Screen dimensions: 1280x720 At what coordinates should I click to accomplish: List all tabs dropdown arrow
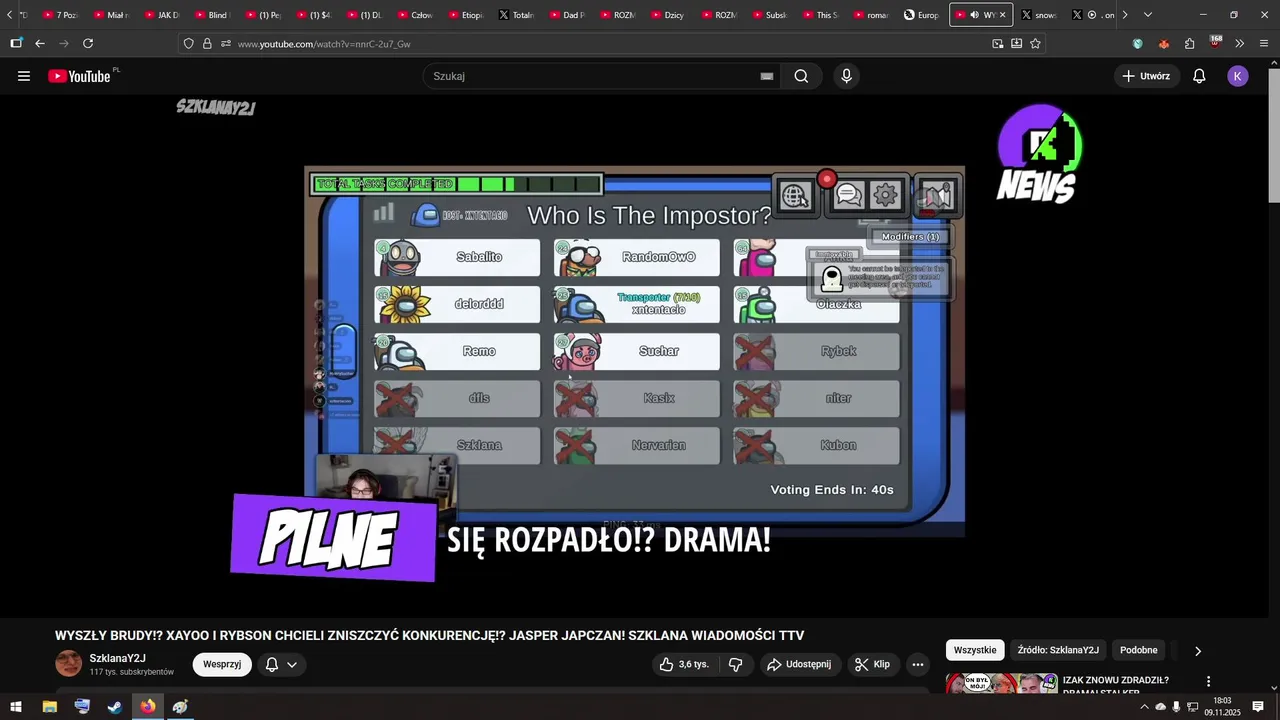point(1147,15)
